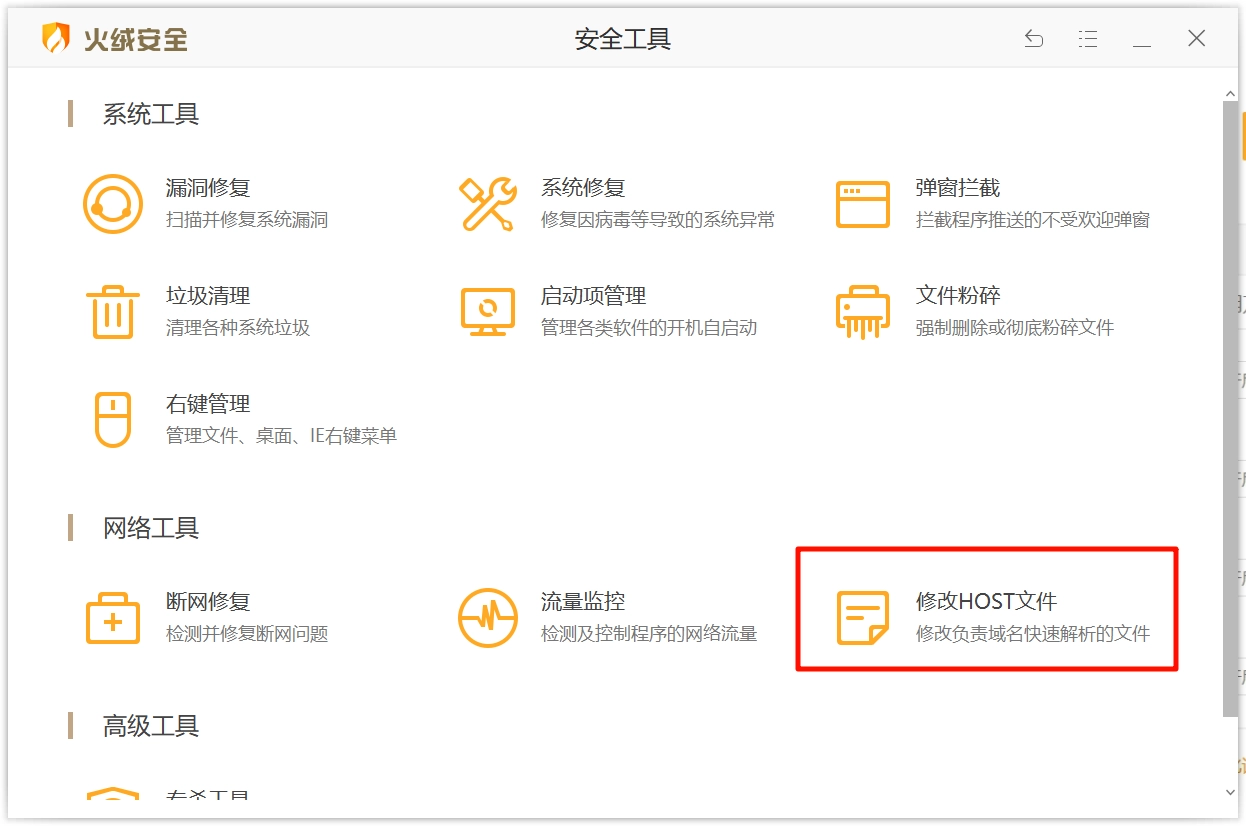Open the 流量监控 pulse icon
This screenshot has height=826, width=1246.
488,618
